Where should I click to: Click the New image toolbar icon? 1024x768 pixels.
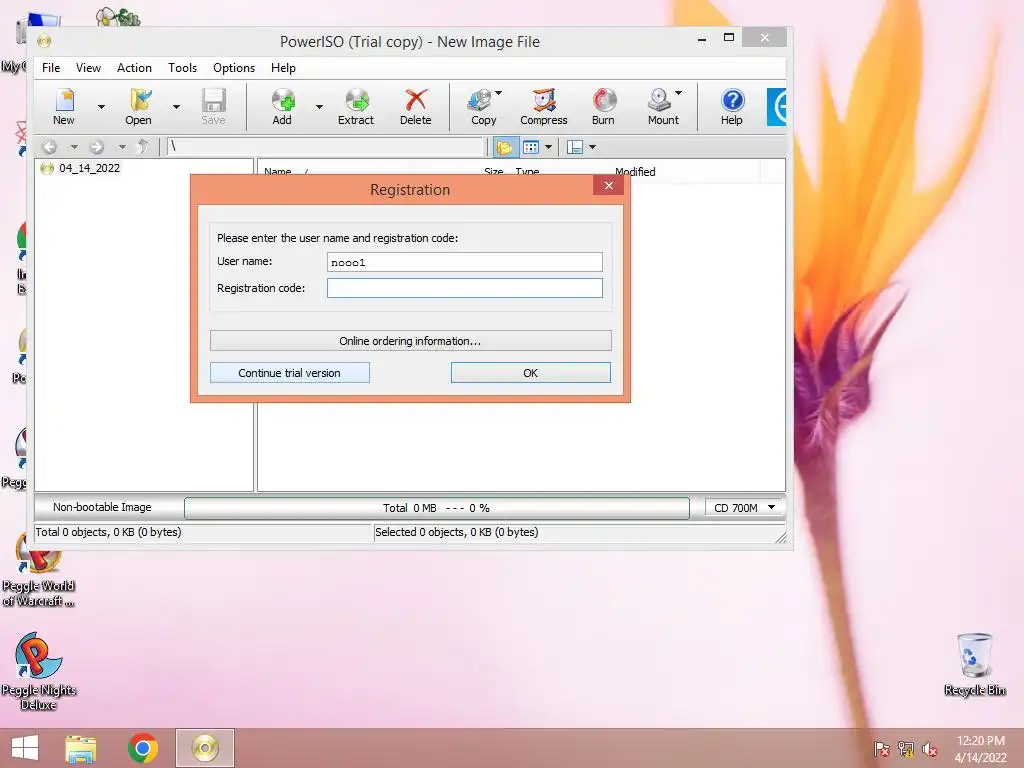(64, 106)
